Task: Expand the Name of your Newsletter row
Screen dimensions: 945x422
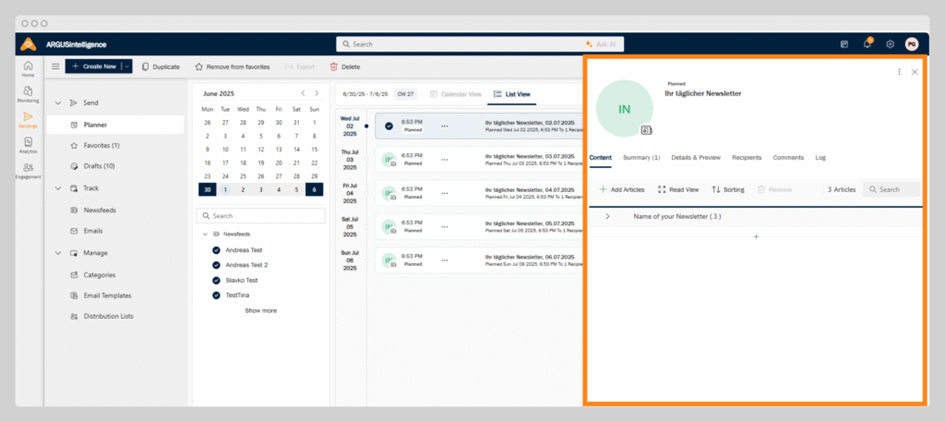Action: click(607, 216)
